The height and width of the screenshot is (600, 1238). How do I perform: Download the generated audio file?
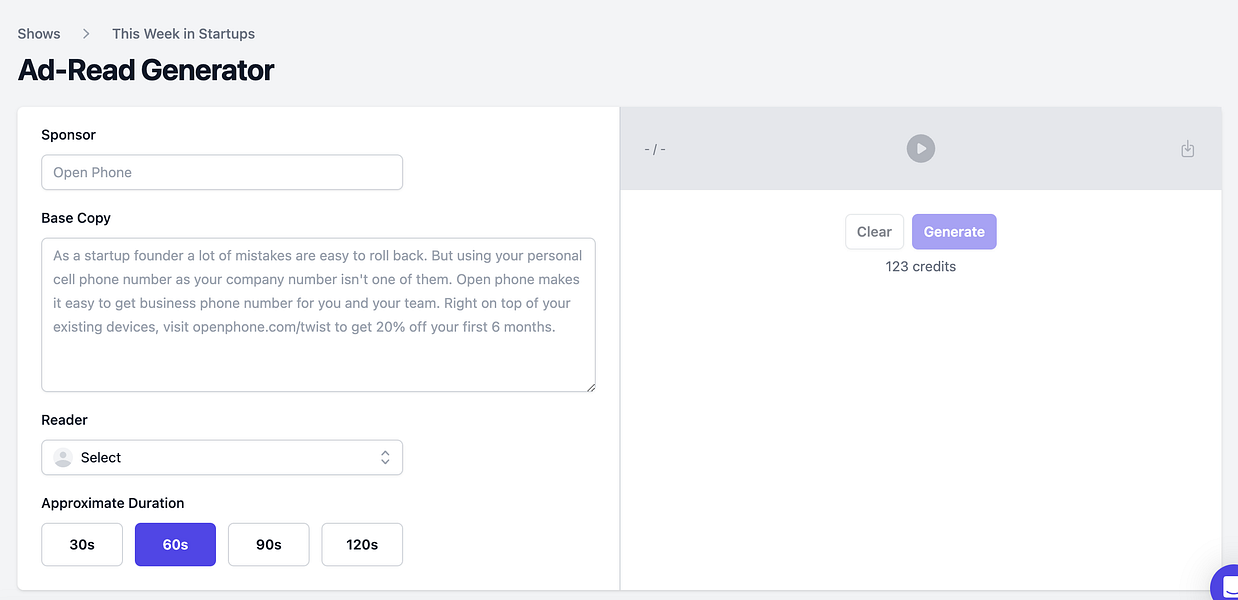[x=1187, y=149]
